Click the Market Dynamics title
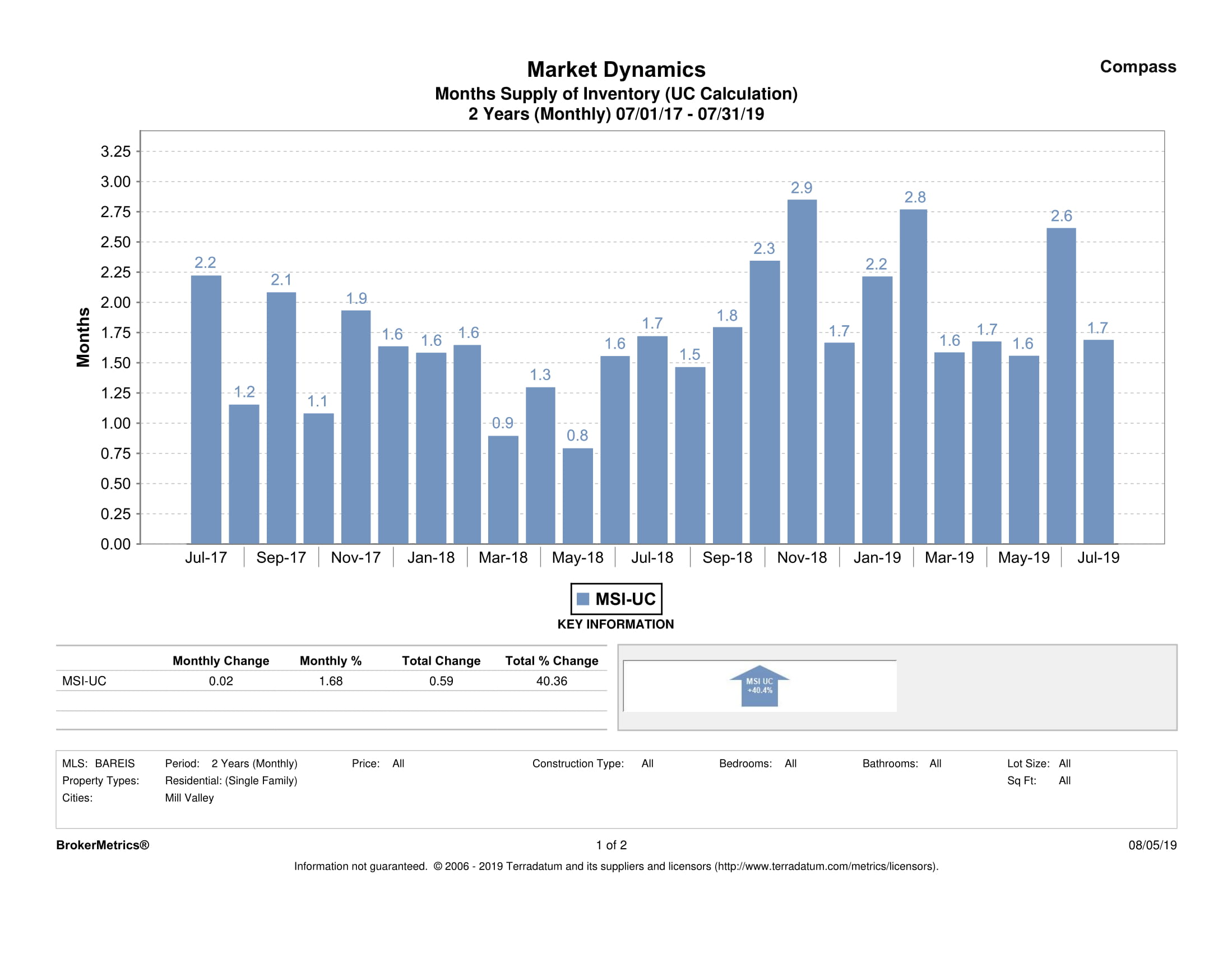The height and width of the screenshot is (953, 1232). (616, 70)
